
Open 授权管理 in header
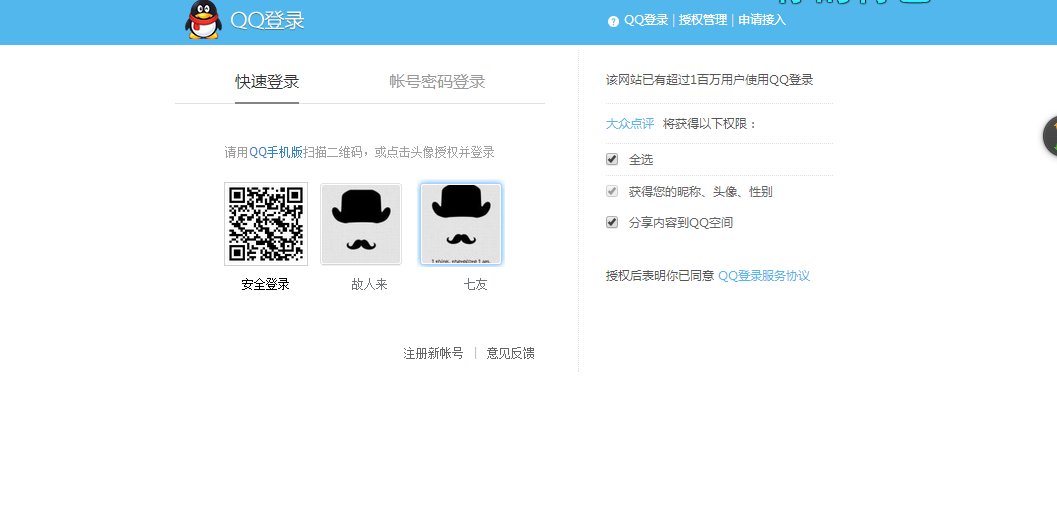[x=702, y=20]
